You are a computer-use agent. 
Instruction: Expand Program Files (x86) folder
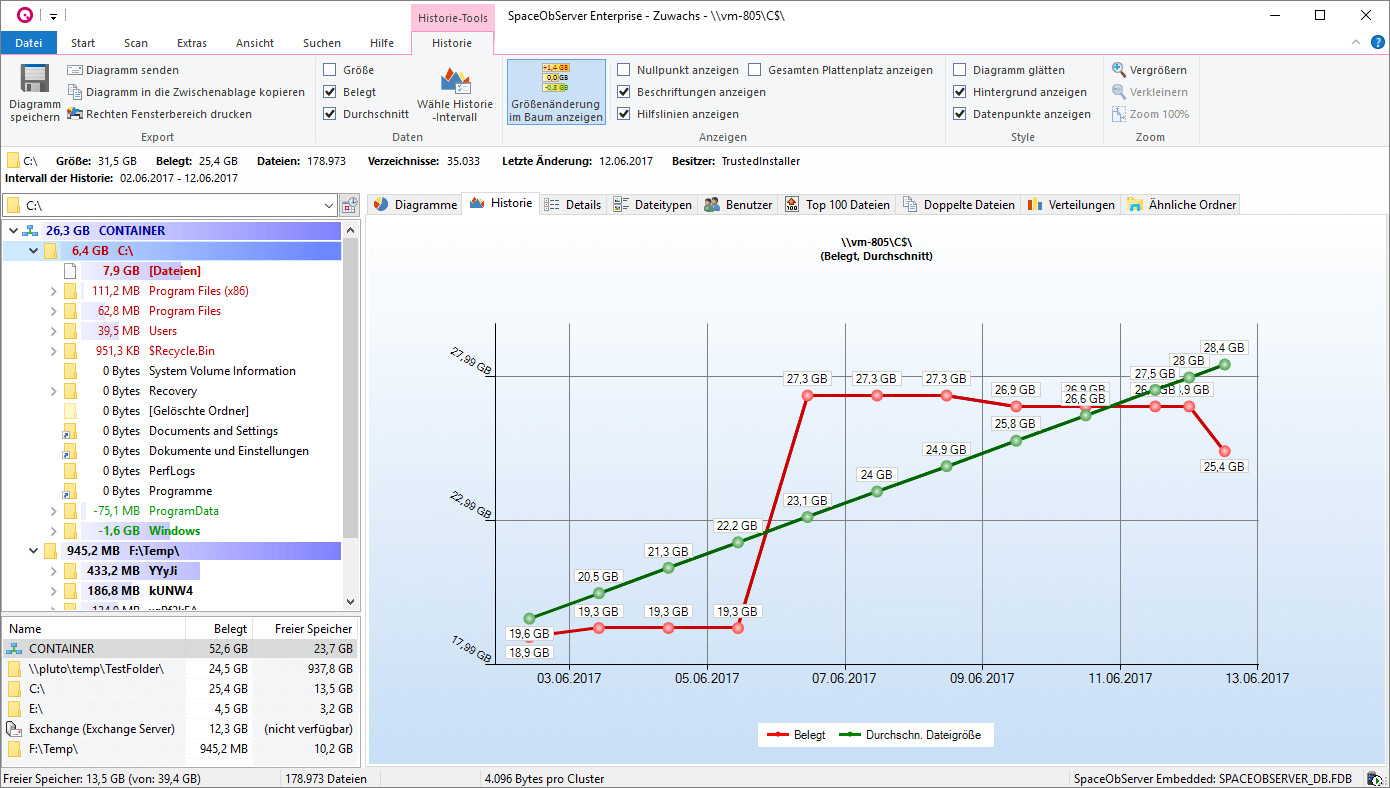pos(53,291)
